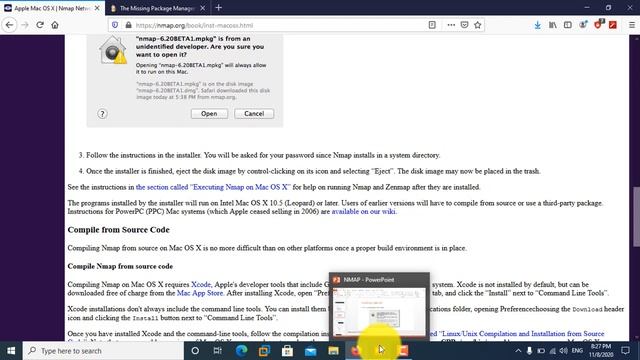Image resolution: width=640 pixels, height=360 pixels.
Task: Open the clock and calendar flyout
Action: click(601, 351)
